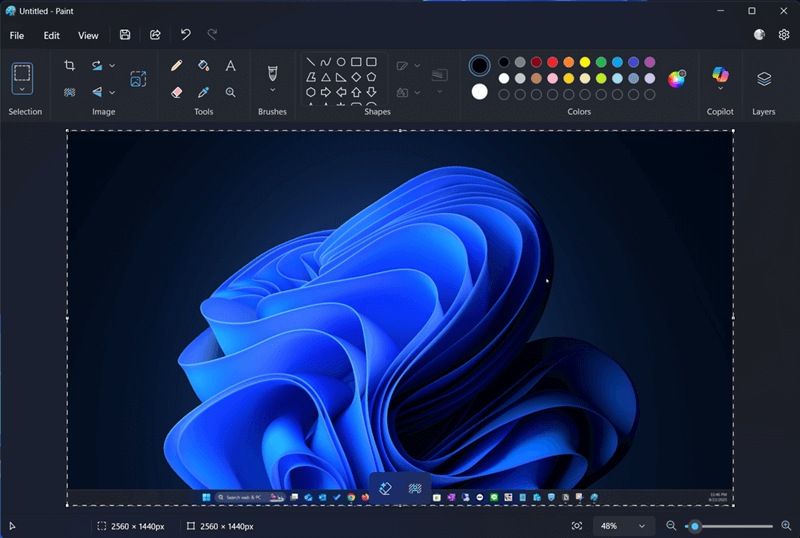The image size is (800, 538).
Task: Choose the Eraser tool
Action: (x=177, y=92)
